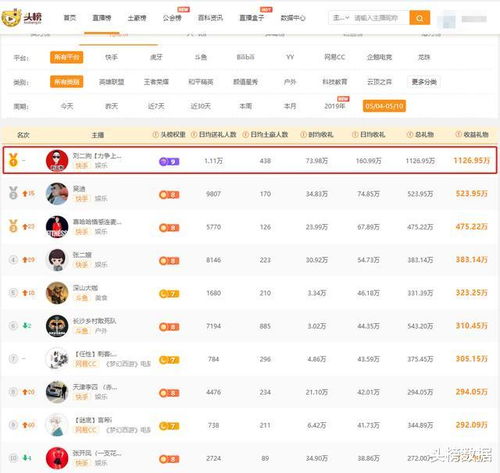The image size is (500, 473).
Task: Set the period to 2019年
Action: coord(335,106)
